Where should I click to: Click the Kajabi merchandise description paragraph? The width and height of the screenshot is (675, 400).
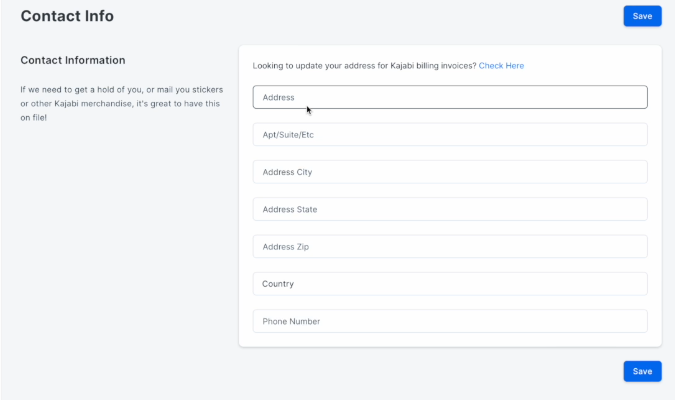pos(121,104)
